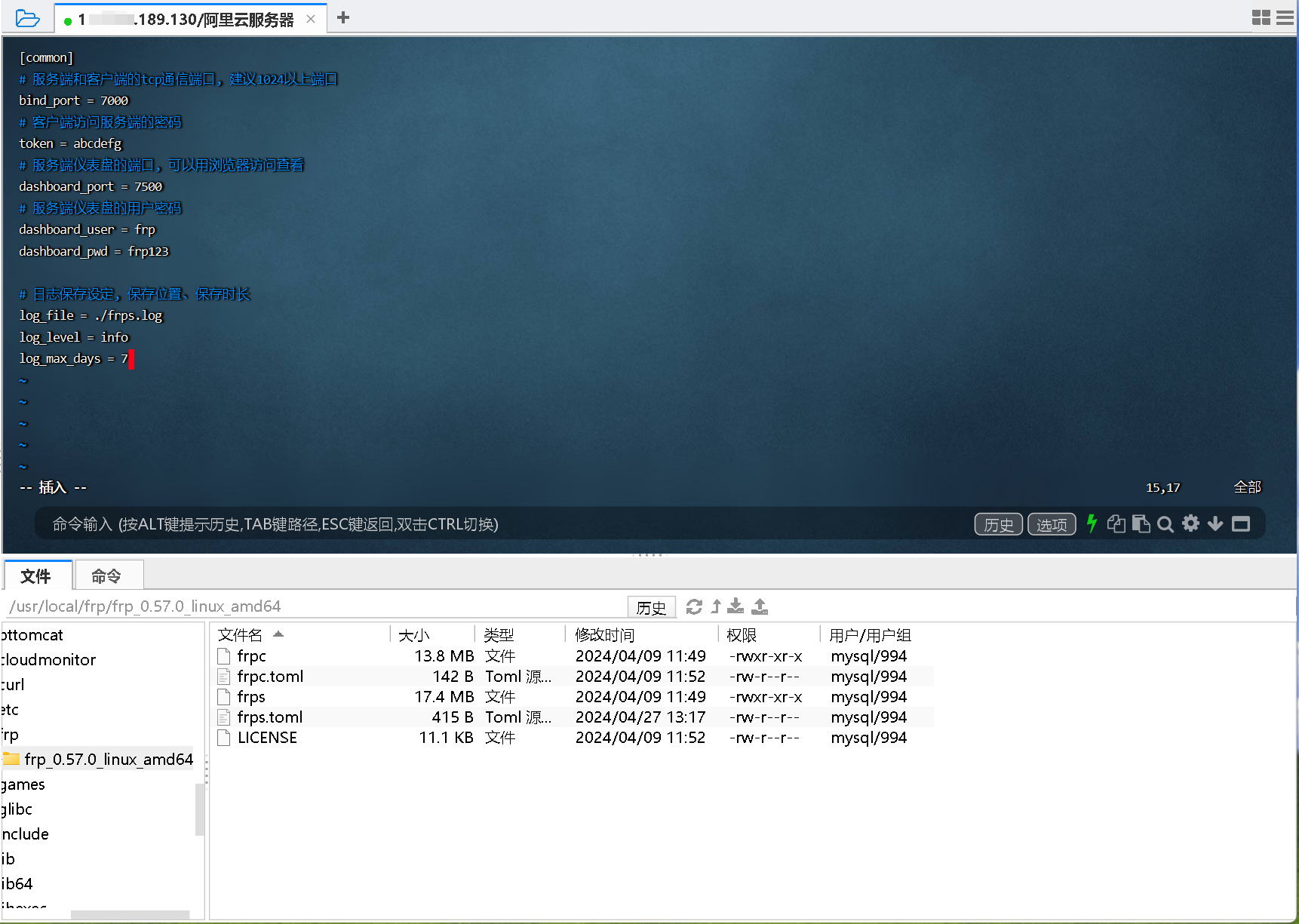1299x924 pixels.
Task: Select the include folder in tree
Action: pyautogui.click(x=25, y=834)
